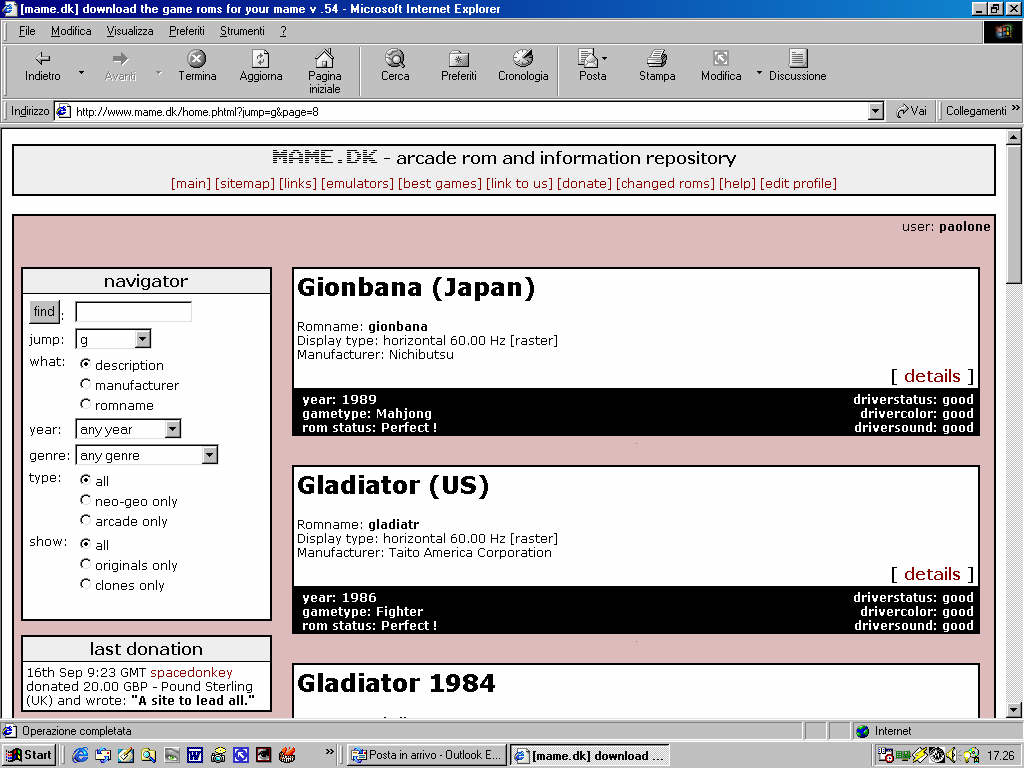Open the Posta button dropdown arrow
This screenshot has height=768, width=1024.
point(605,59)
